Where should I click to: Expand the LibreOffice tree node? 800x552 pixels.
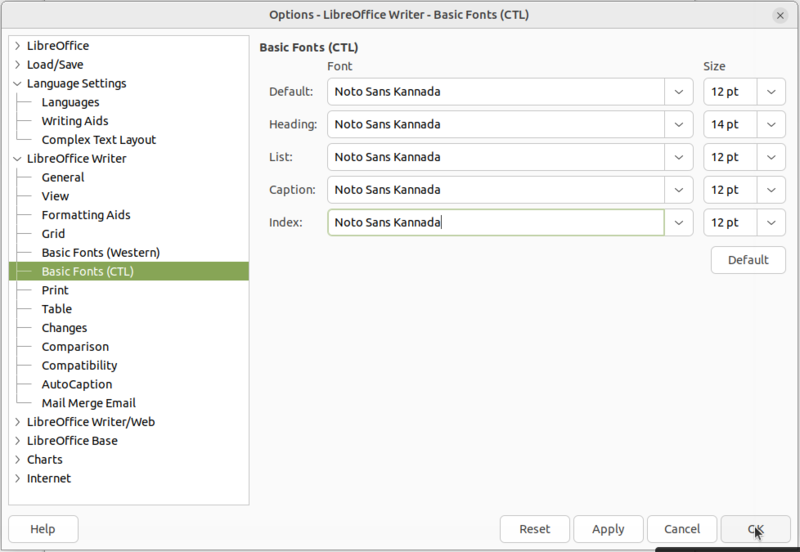point(17,46)
